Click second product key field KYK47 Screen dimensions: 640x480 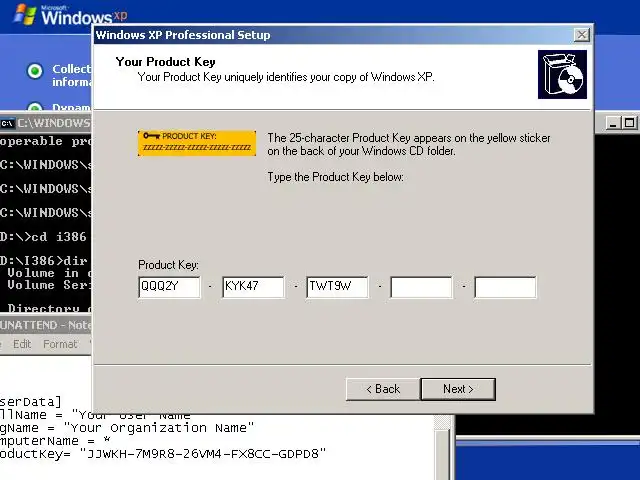[253, 287]
